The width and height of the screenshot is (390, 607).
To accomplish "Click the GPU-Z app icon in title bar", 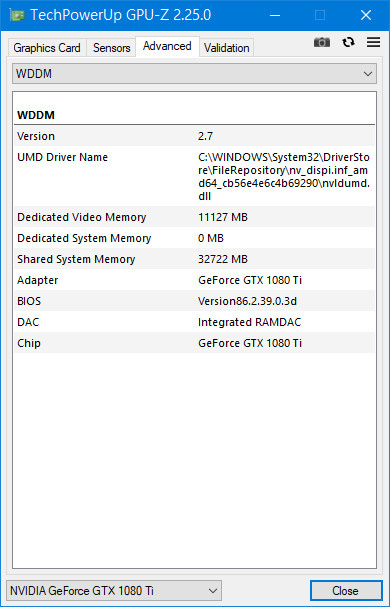I will (17, 15).
